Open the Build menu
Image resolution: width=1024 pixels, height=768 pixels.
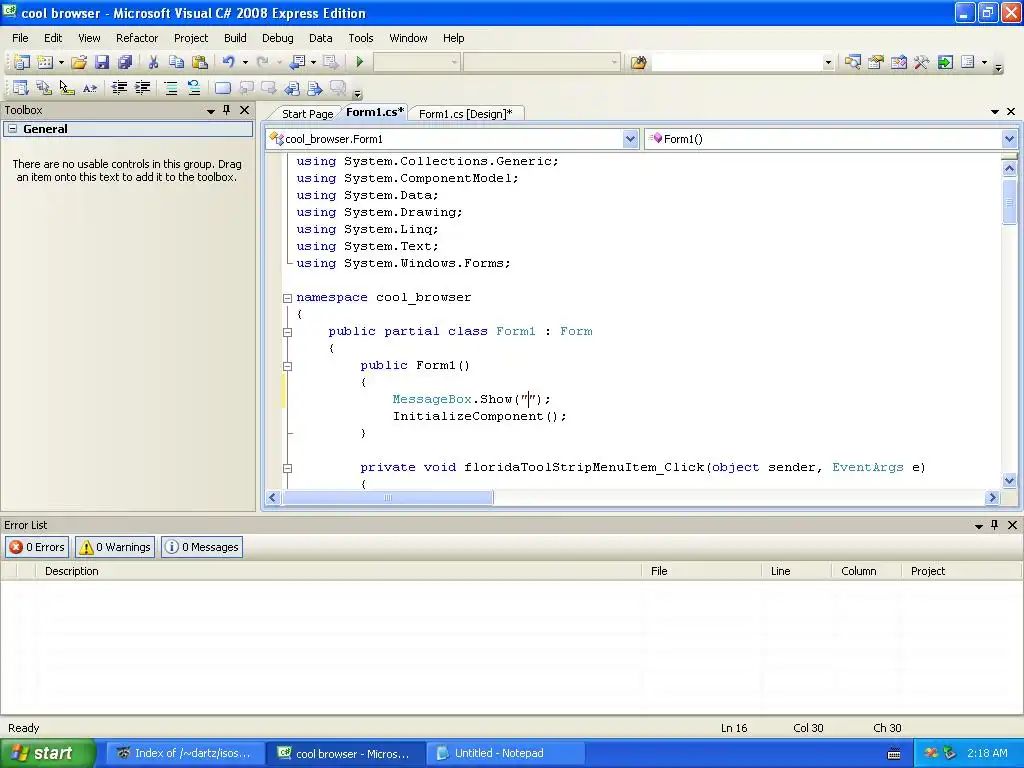pyautogui.click(x=235, y=38)
